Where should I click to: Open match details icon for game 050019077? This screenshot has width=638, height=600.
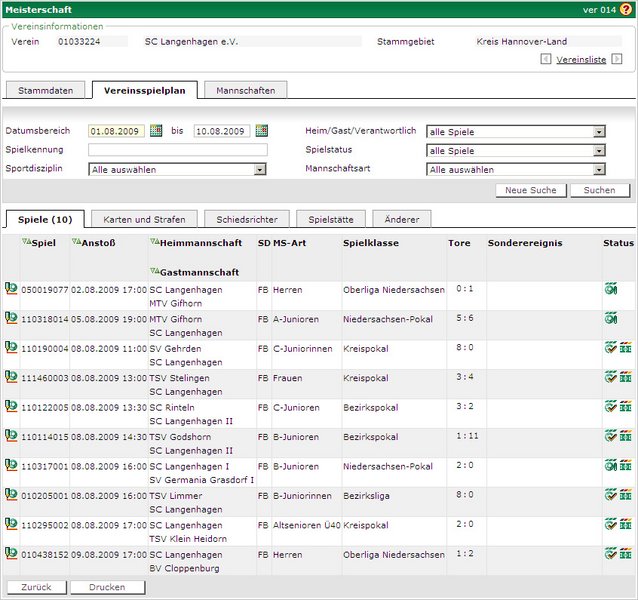tap(11, 289)
